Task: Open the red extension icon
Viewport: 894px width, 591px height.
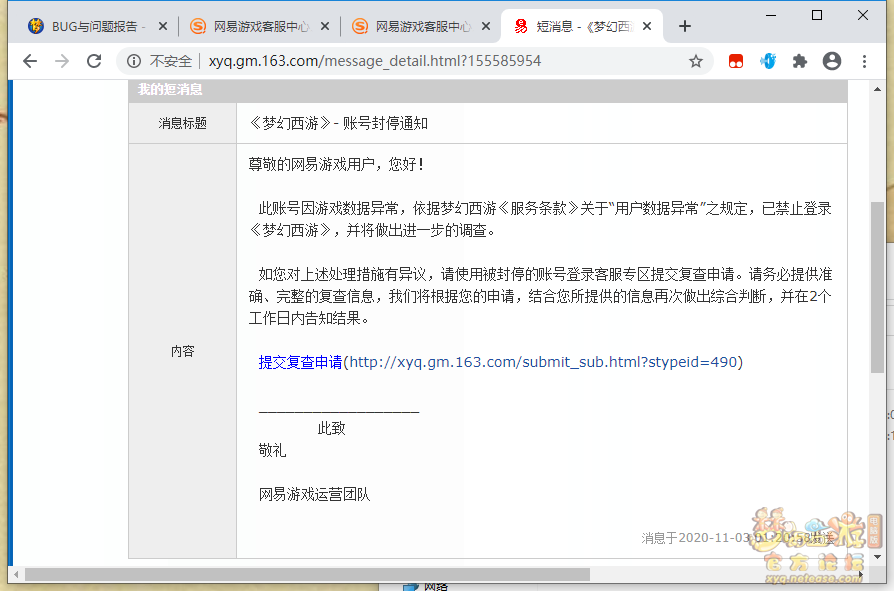Action: coord(735,61)
